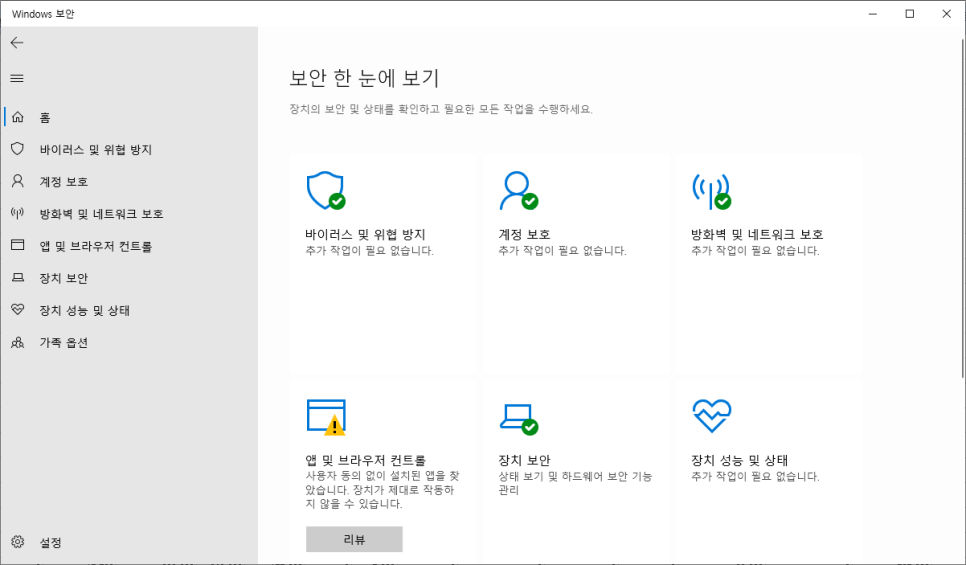This screenshot has height=565, width=966.
Task: Open the 방화벽 및 네트워크 보호 tile title
Action: (x=757, y=234)
